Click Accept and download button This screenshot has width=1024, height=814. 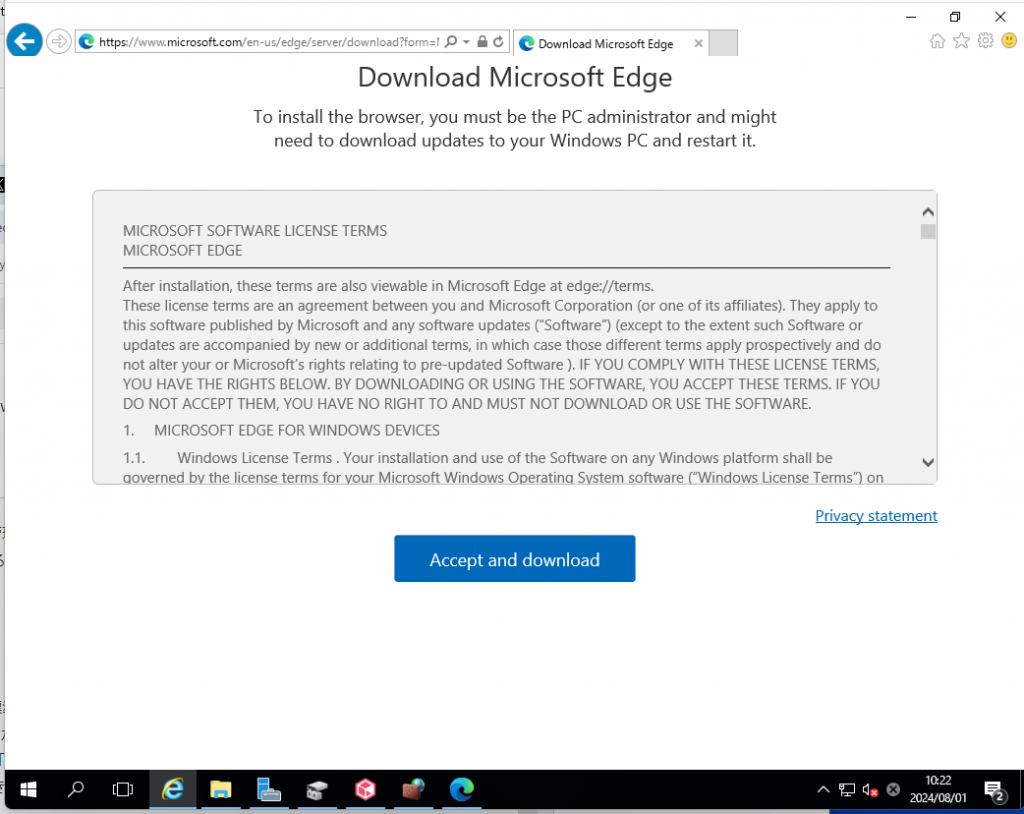515,559
